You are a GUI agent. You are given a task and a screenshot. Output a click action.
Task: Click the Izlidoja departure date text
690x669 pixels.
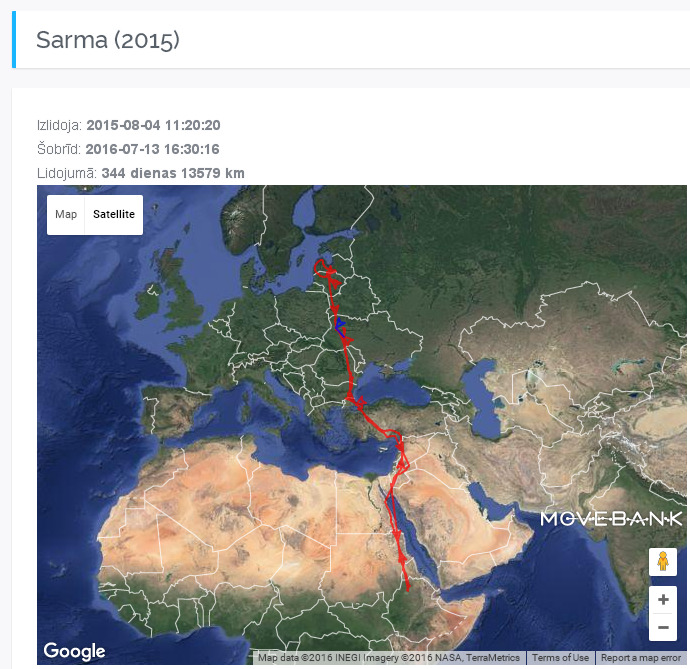click(153, 125)
